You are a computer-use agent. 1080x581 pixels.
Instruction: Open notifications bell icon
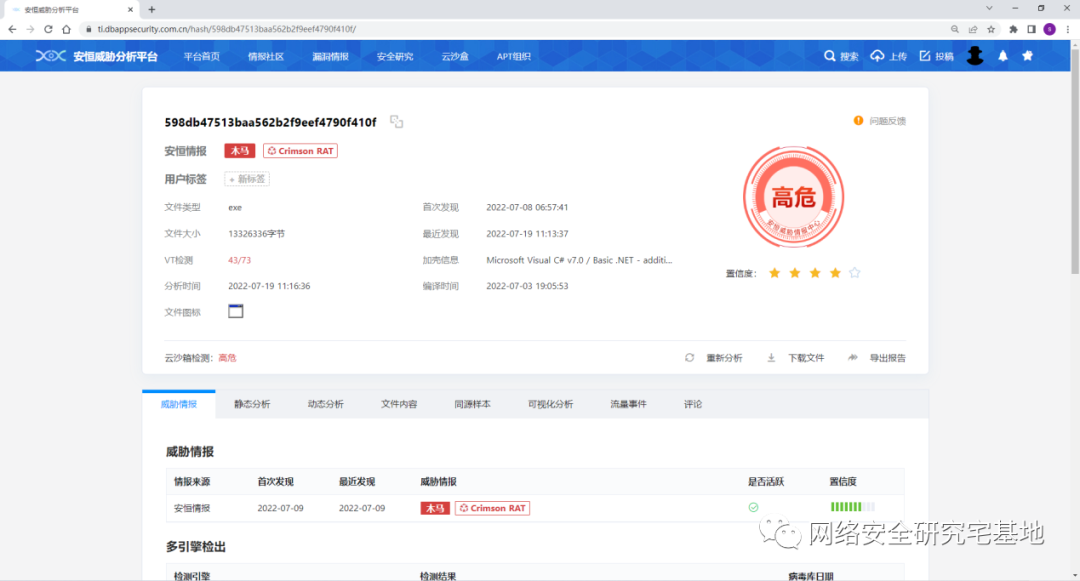(1003, 56)
